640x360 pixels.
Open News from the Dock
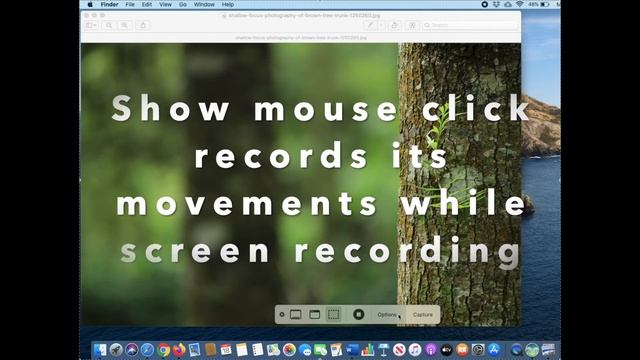coord(399,350)
